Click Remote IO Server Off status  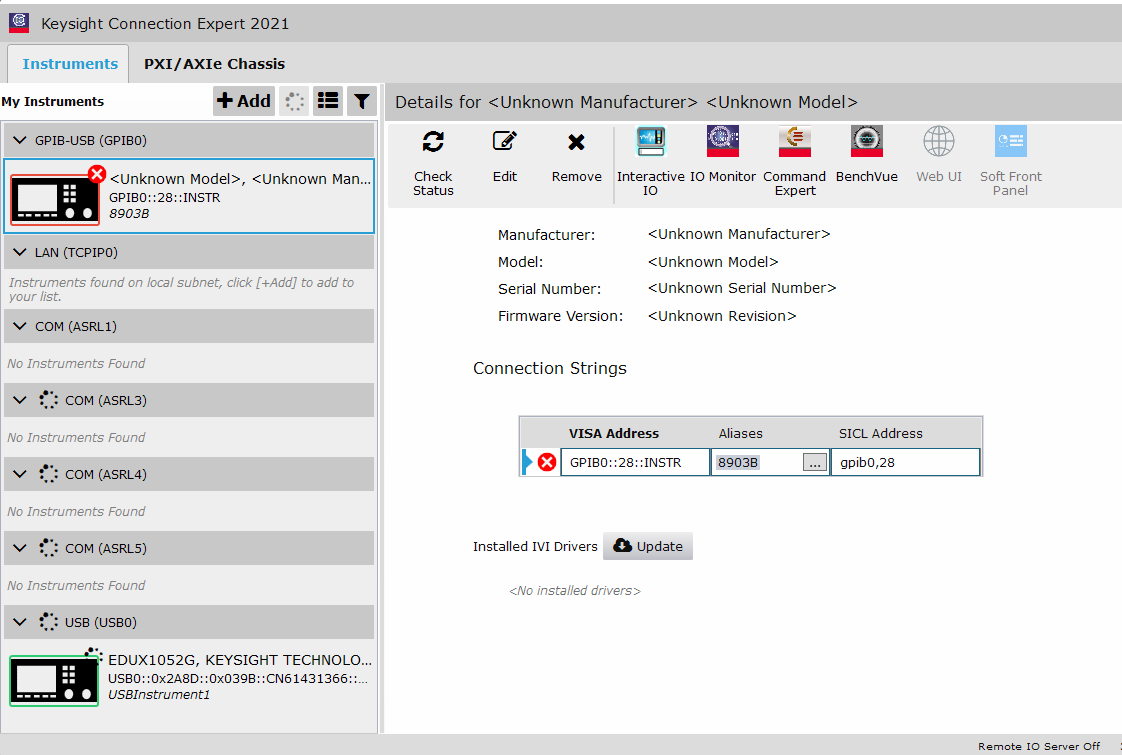tap(1038, 746)
